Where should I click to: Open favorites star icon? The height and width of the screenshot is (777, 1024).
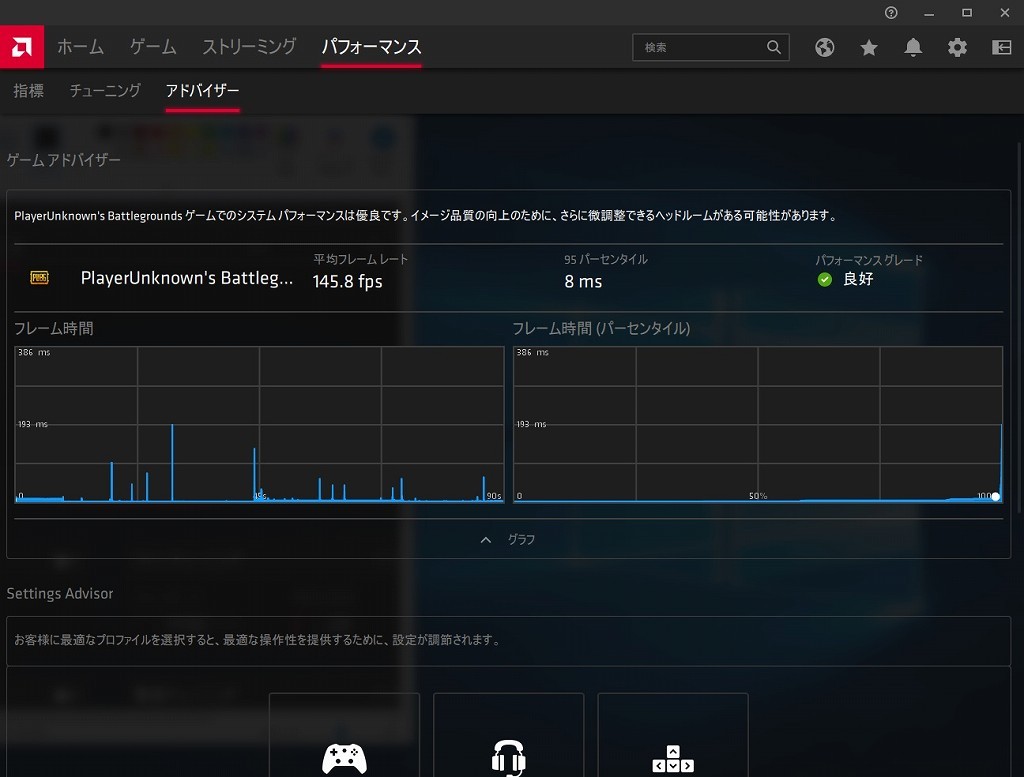(869, 47)
